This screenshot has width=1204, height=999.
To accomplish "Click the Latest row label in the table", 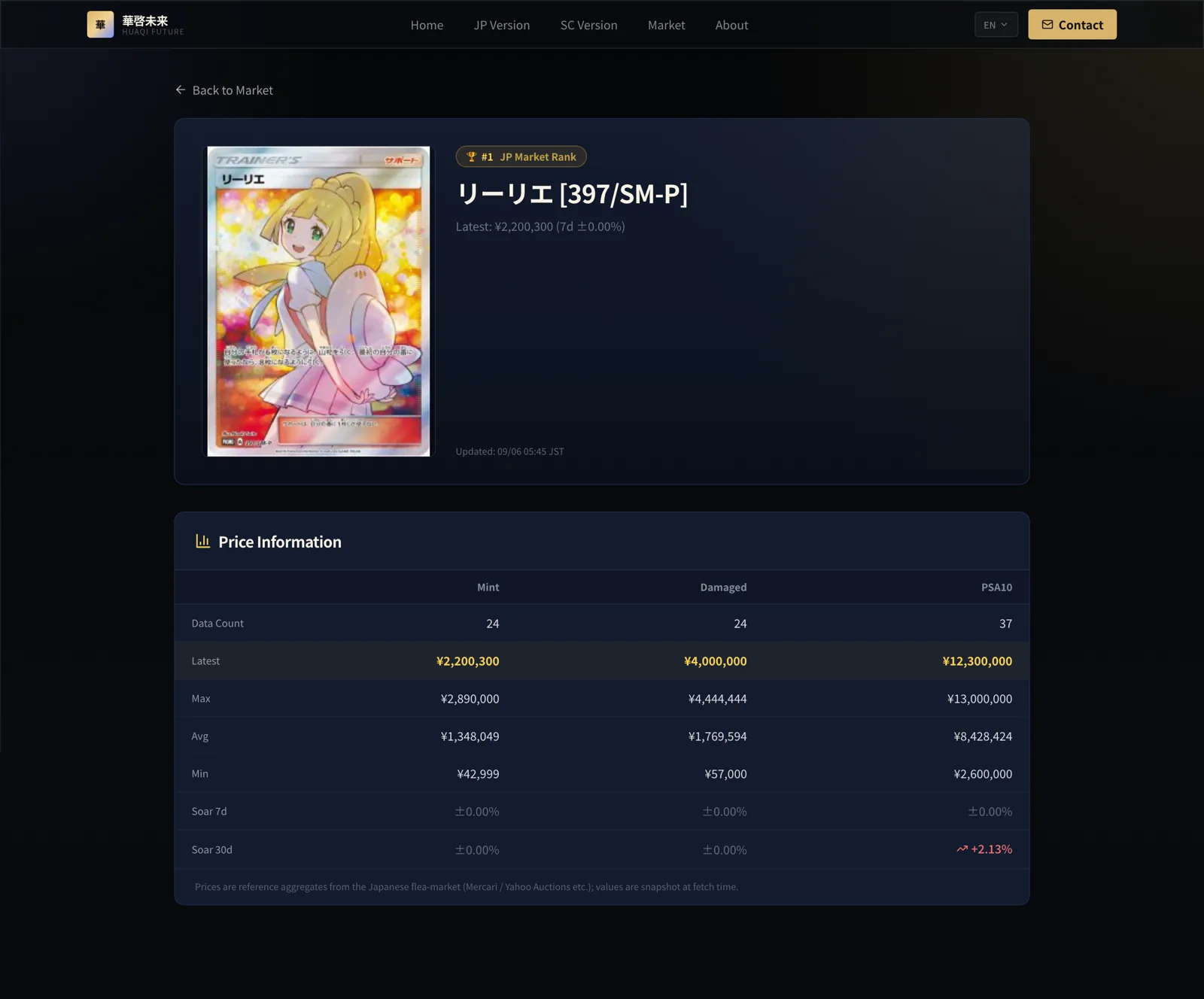I will point(205,661).
